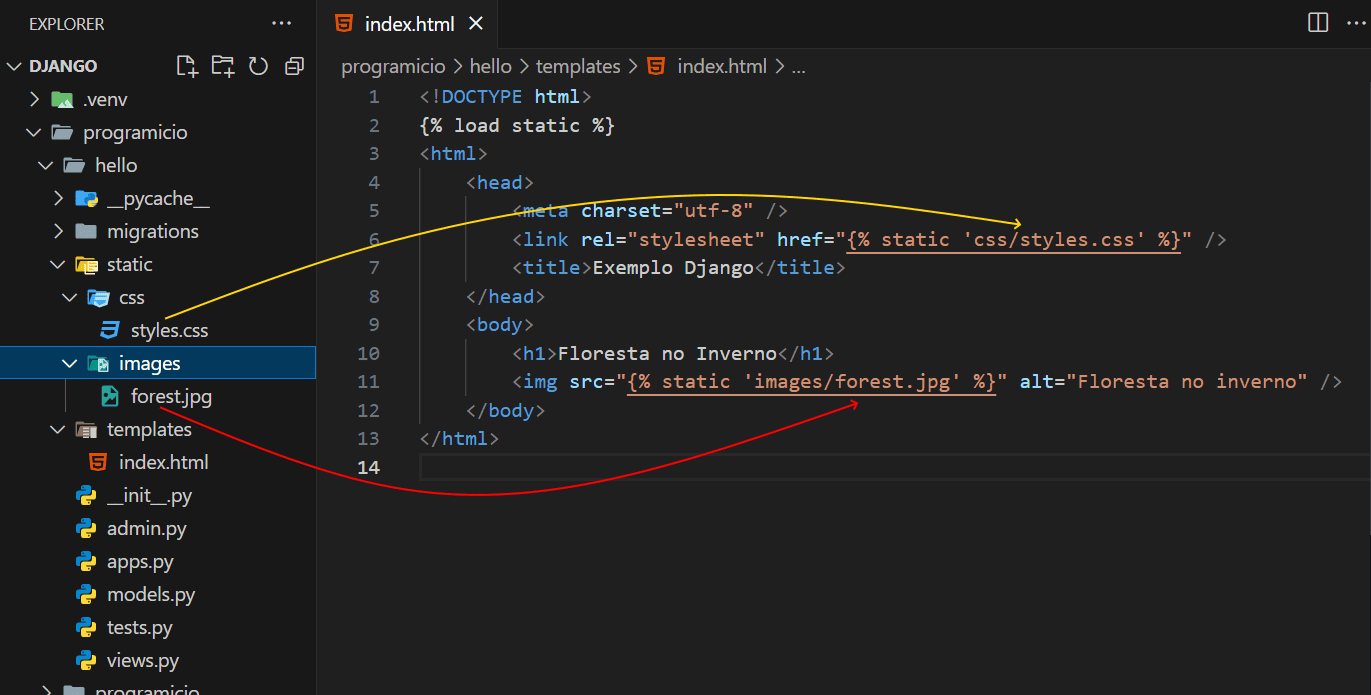Refresh the Explorer file tree
The width and height of the screenshot is (1371, 695).
(258, 66)
